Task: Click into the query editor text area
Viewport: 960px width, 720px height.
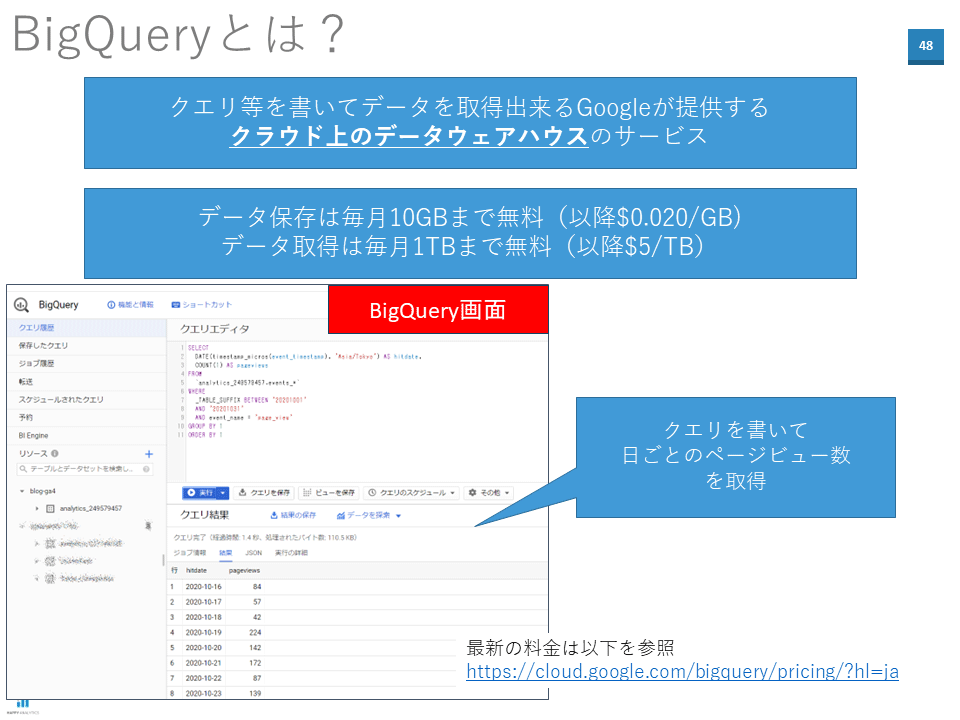Action: [x=366, y=410]
